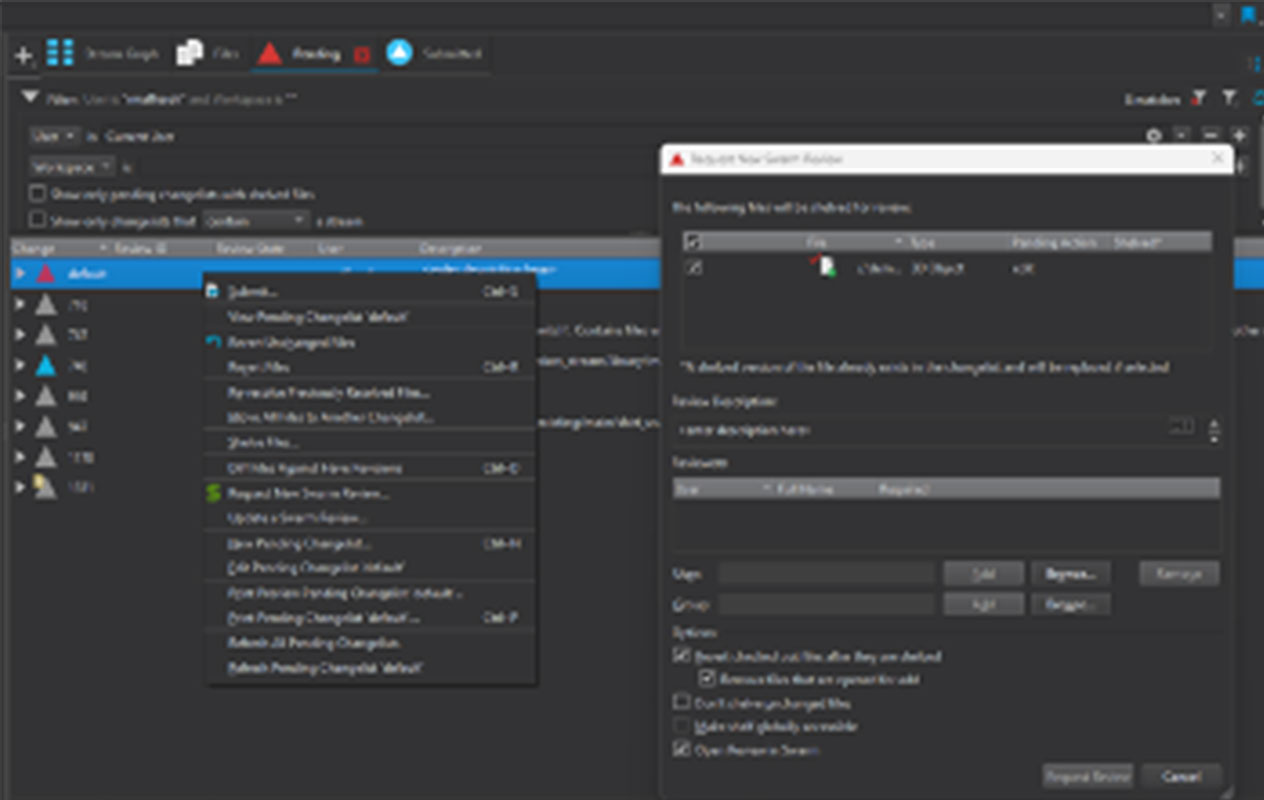The image size is (1264, 800).
Task: Check the Don't shelve unchanged files option
Action: [x=682, y=703]
